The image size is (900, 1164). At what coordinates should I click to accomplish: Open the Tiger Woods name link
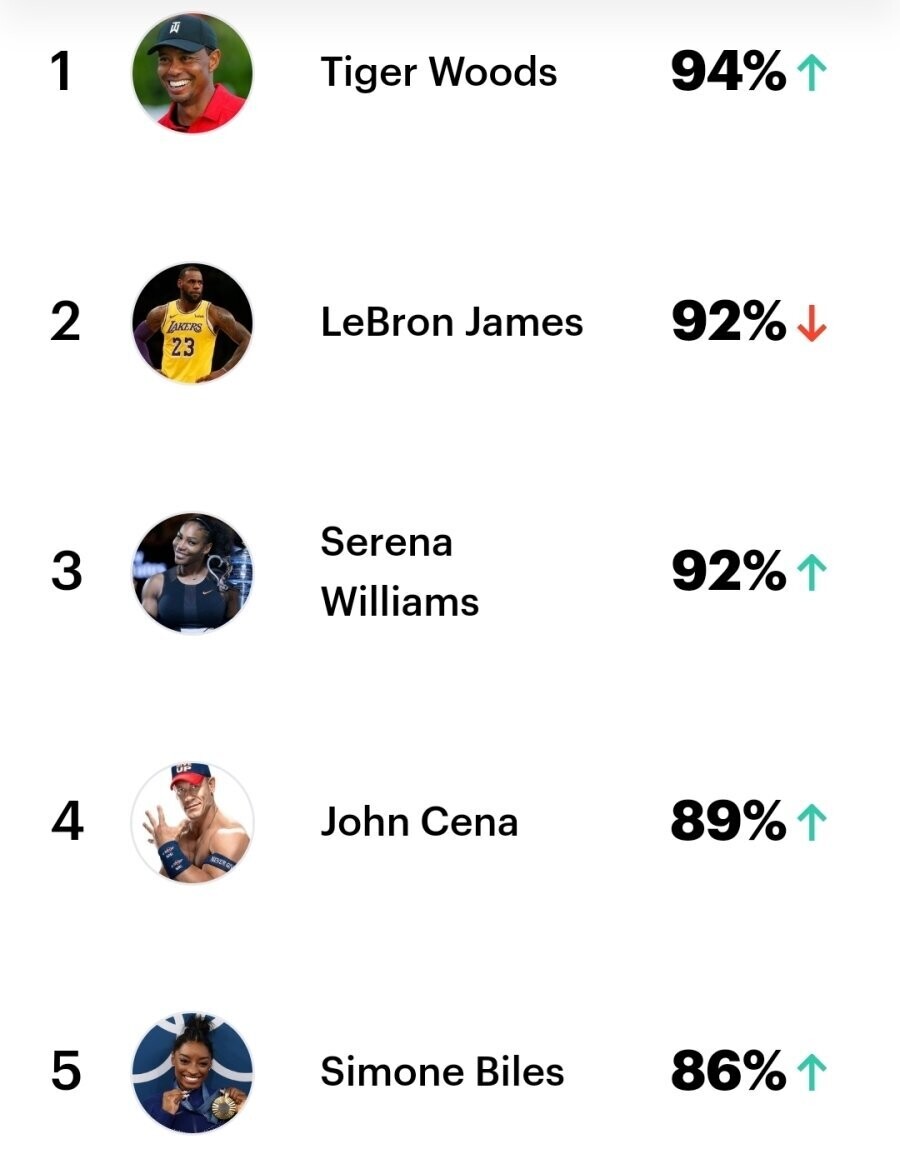click(438, 73)
